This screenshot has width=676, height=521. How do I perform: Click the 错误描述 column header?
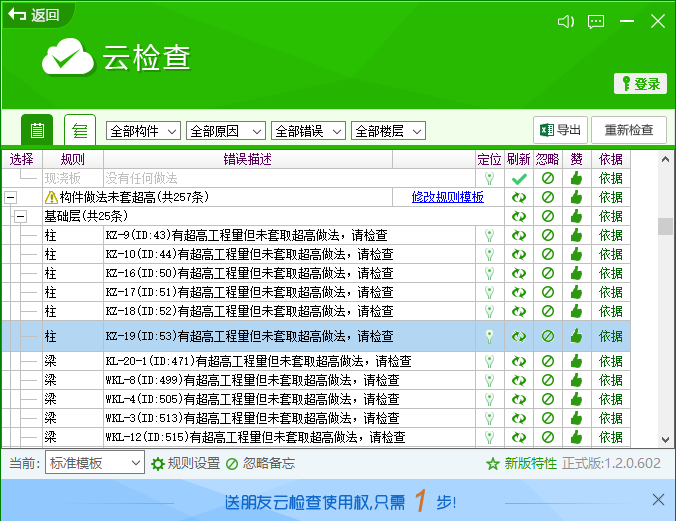(247, 160)
